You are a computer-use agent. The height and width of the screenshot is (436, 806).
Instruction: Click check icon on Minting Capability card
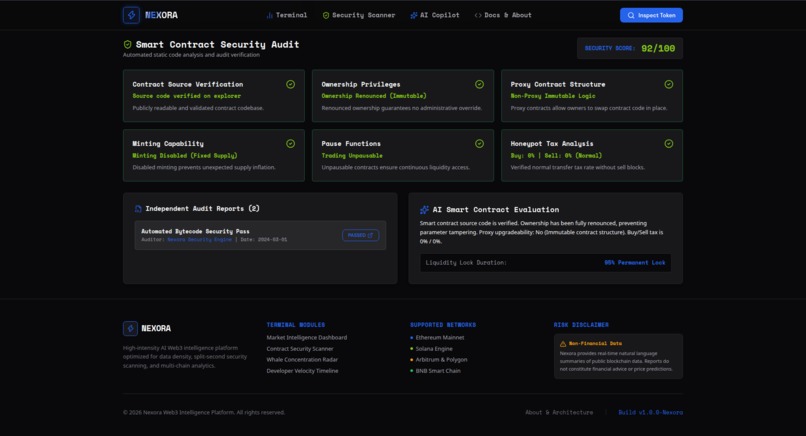tap(290, 144)
